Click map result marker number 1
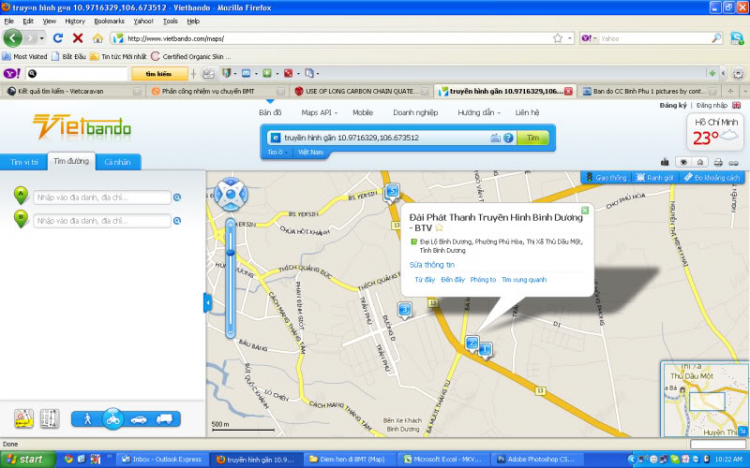This screenshot has width=750, height=468. click(485, 350)
